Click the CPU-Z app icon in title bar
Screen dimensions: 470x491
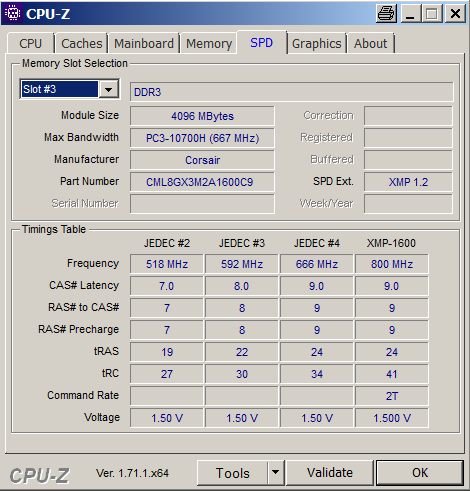[x=13, y=13]
